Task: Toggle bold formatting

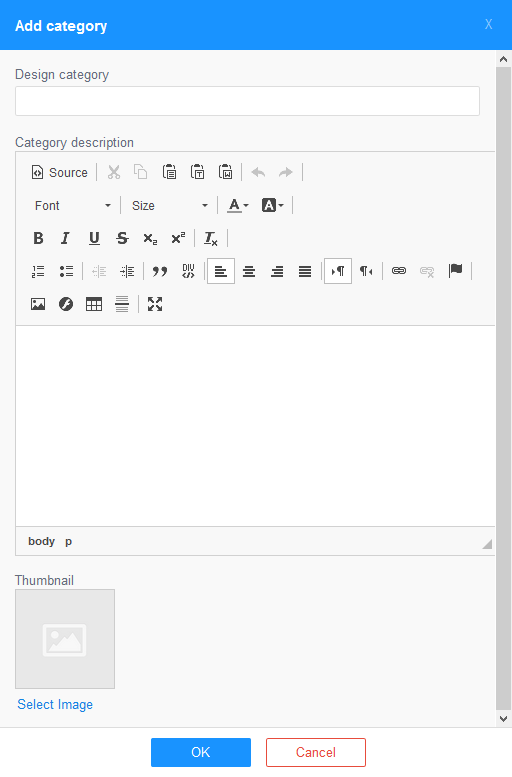Action: click(38, 238)
